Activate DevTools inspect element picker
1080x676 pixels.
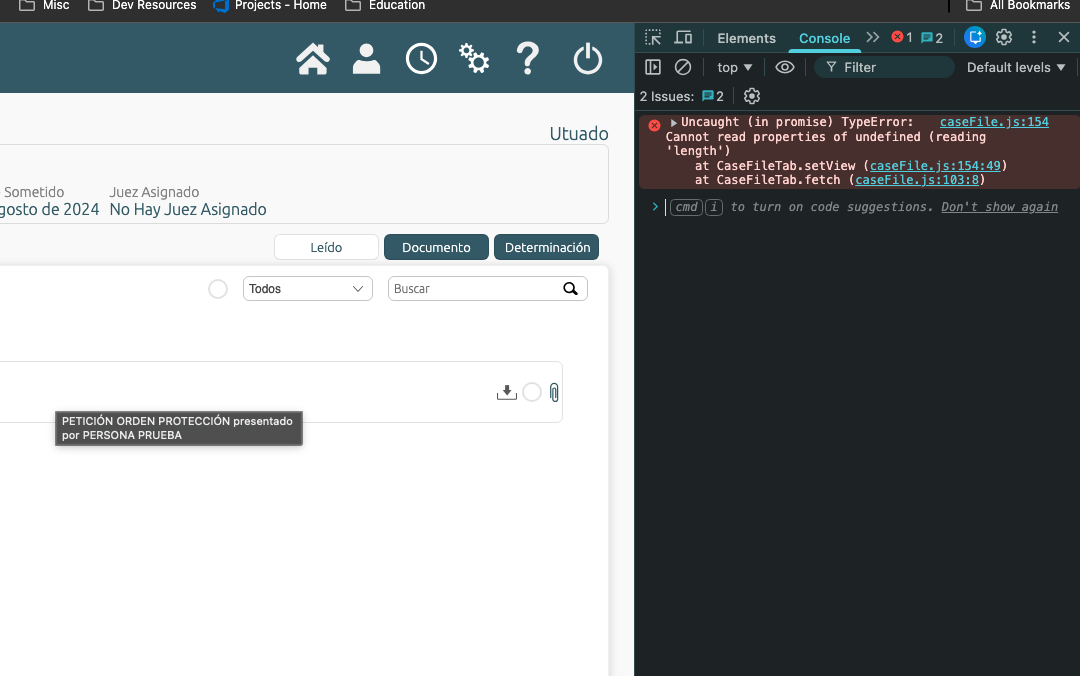(653, 37)
